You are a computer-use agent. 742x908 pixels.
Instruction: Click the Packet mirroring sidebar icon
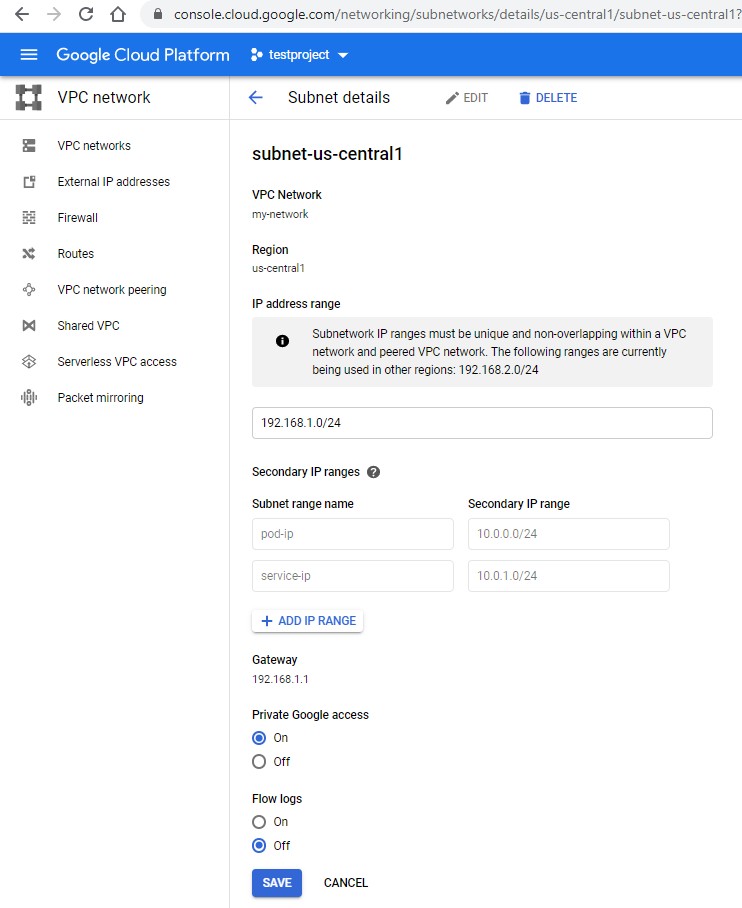pos(29,397)
